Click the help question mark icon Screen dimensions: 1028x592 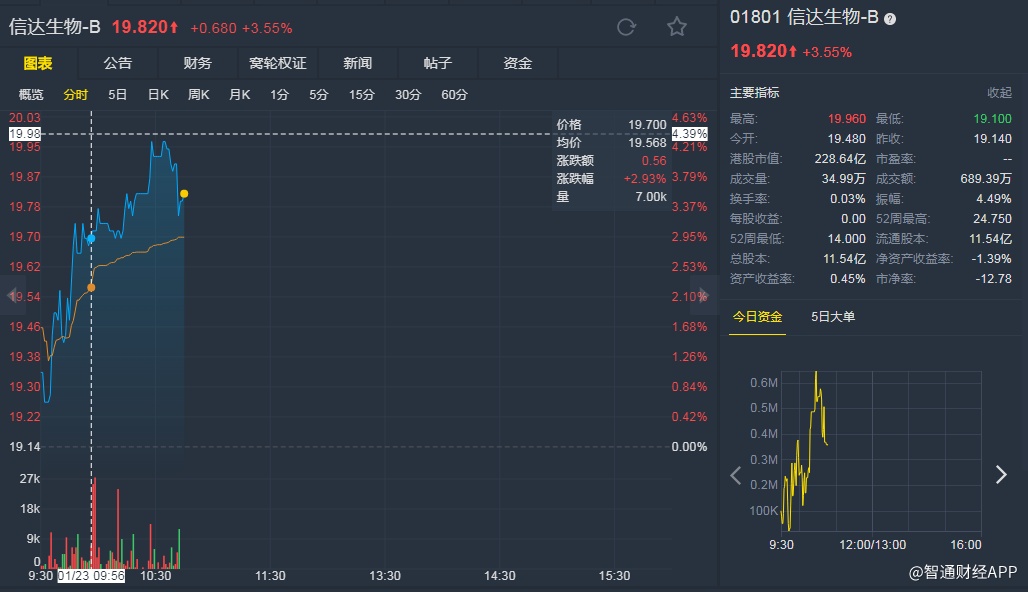pyautogui.click(x=890, y=19)
